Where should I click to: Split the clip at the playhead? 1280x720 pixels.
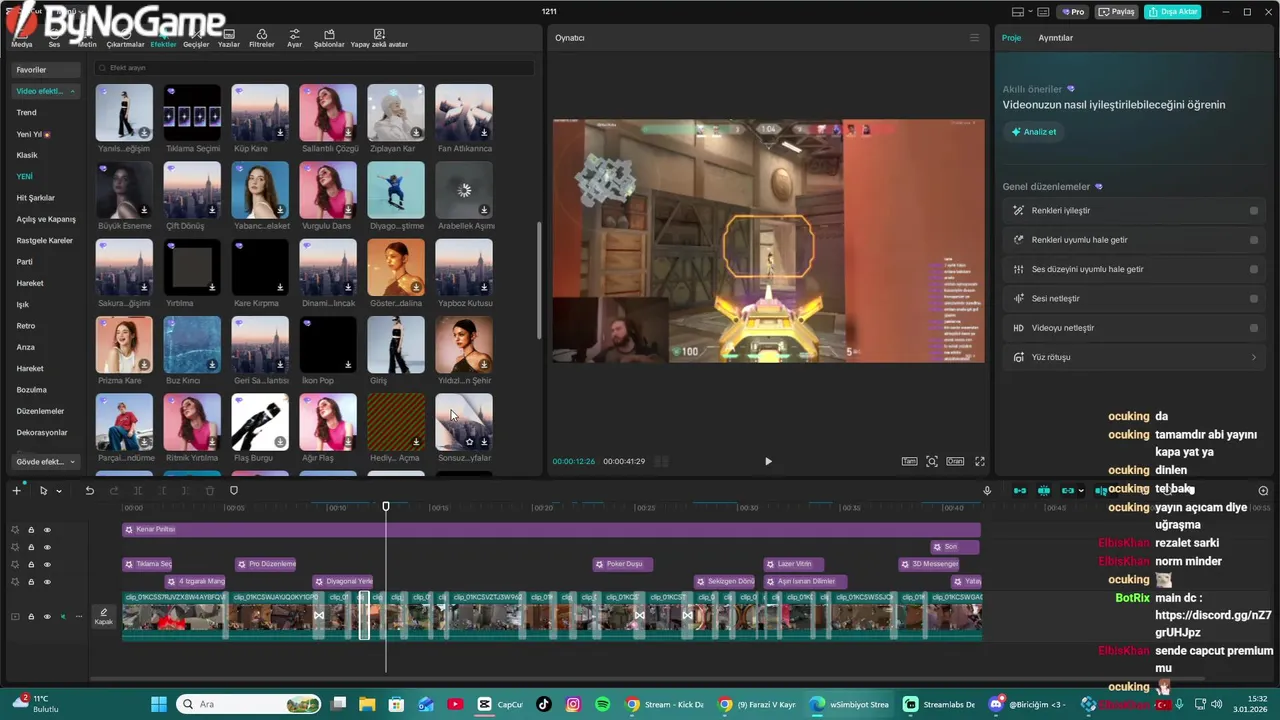(x=138, y=490)
